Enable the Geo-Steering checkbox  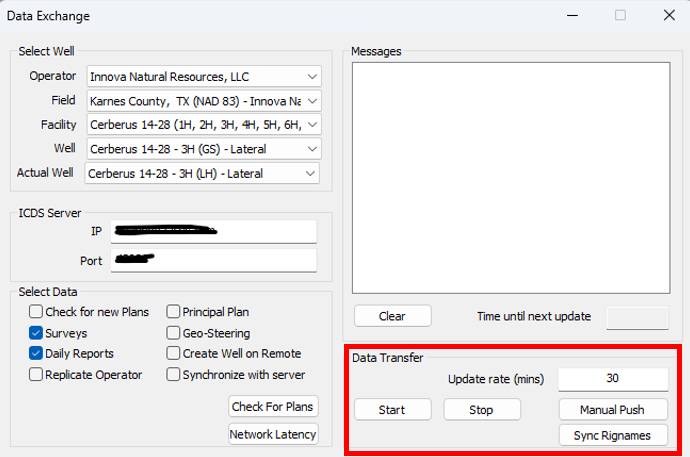tap(174, 333)
